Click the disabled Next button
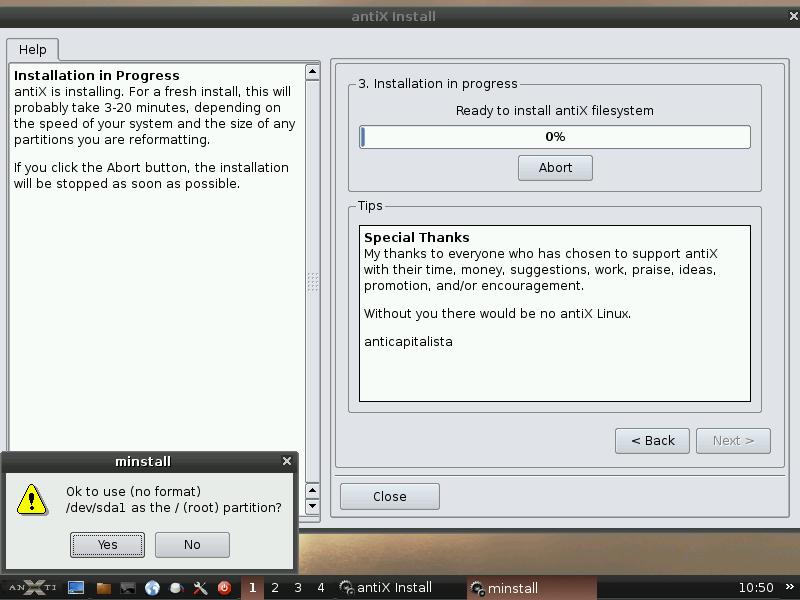The width and height of the screenshot is (800, 600). pos(734,441)
